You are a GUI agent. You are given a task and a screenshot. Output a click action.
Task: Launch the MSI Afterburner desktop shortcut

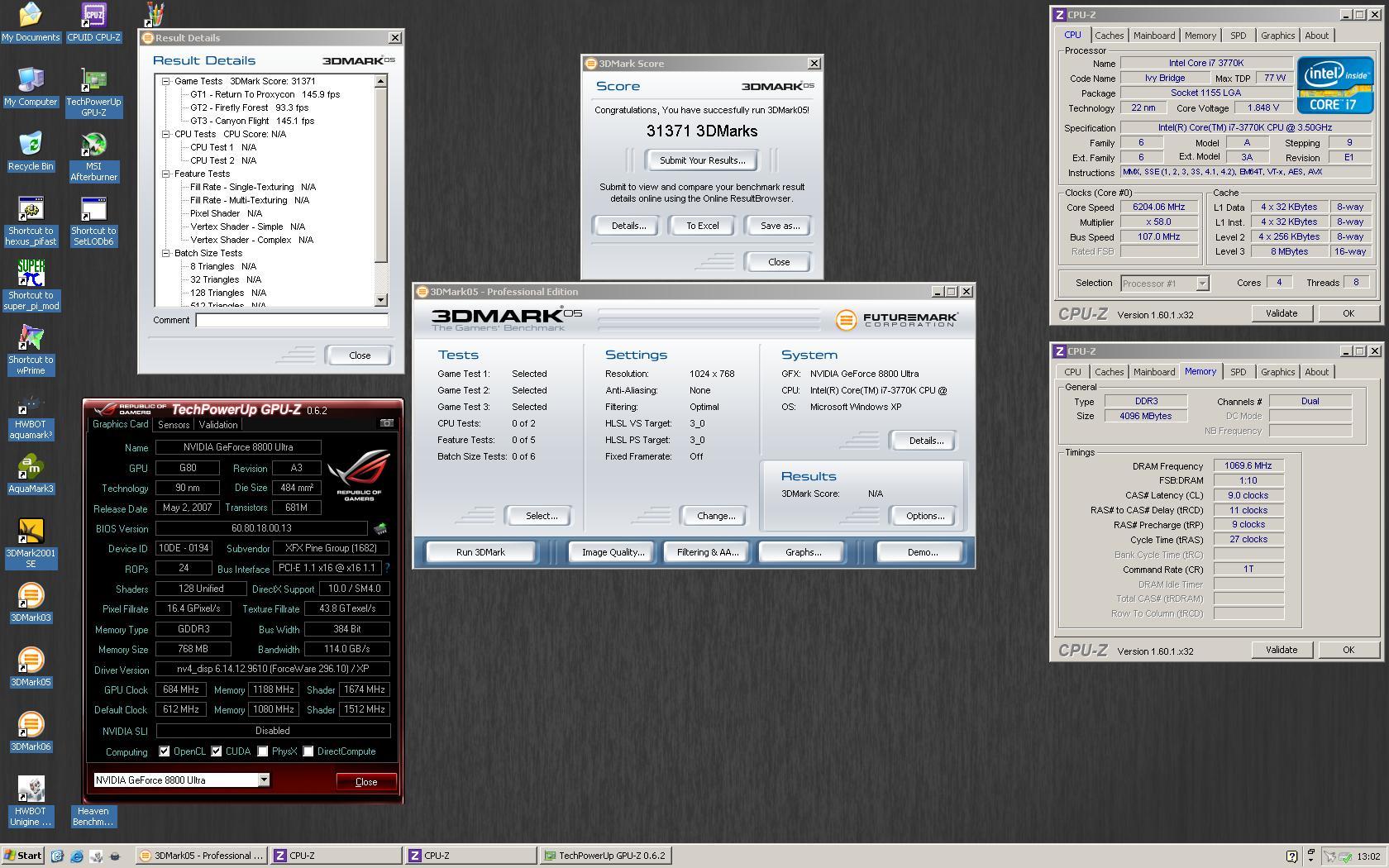(93, 156)
